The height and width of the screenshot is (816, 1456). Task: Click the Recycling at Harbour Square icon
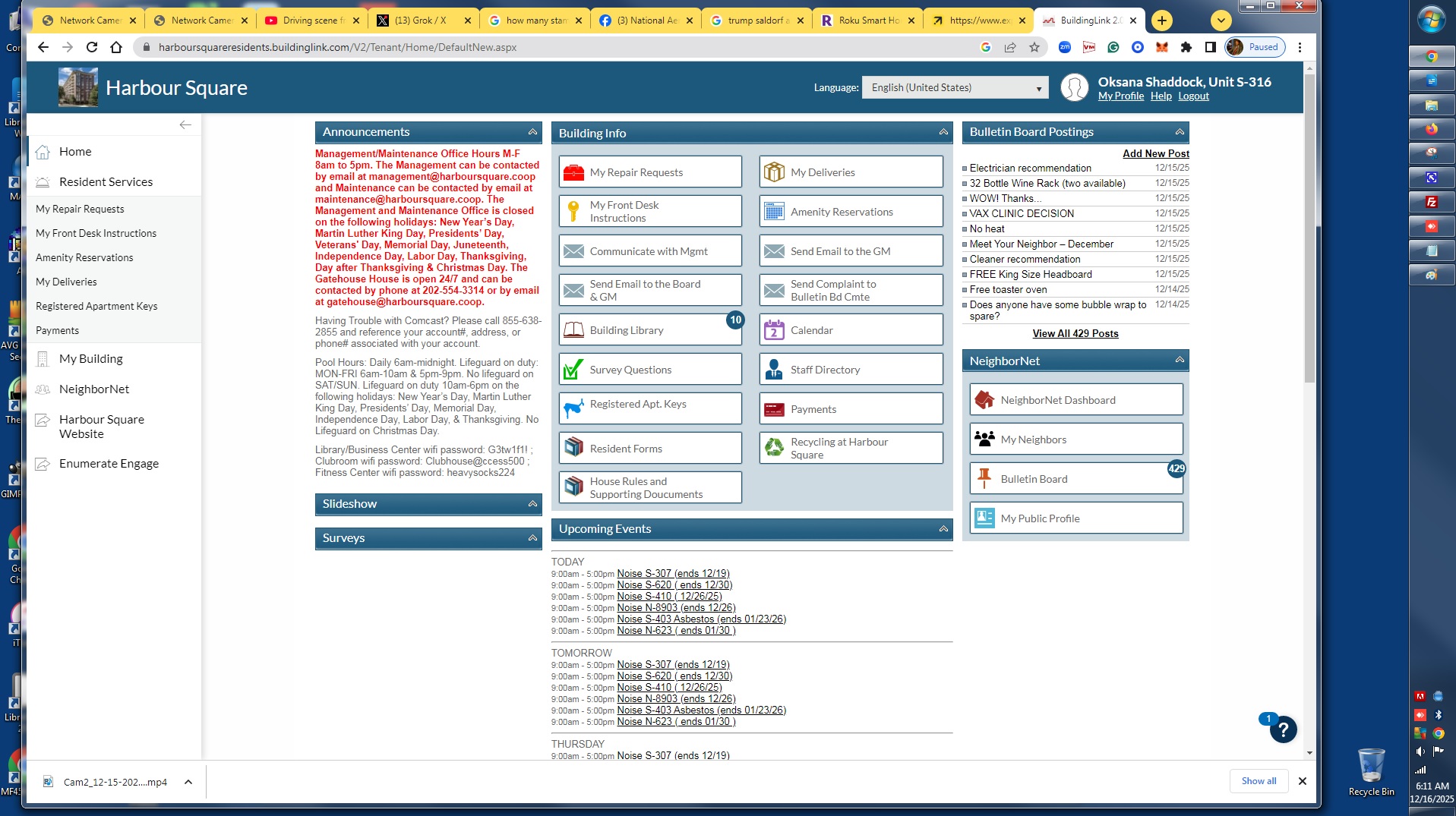coord(774,448)
